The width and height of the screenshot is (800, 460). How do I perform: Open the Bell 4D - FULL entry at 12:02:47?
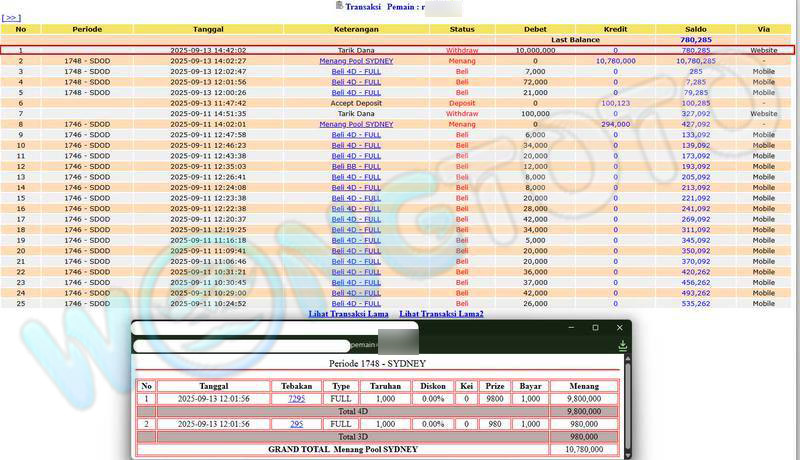(356, 72)
